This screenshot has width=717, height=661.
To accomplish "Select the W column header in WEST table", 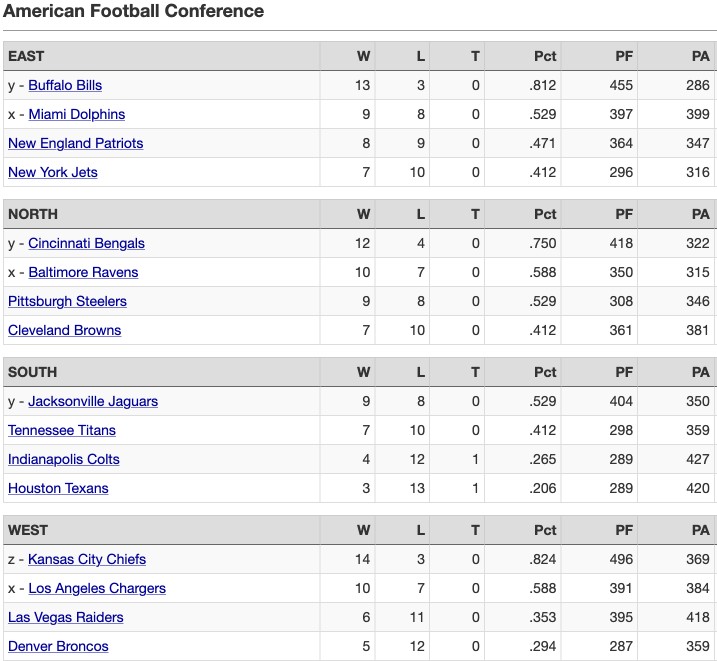I will click(364, 530).
